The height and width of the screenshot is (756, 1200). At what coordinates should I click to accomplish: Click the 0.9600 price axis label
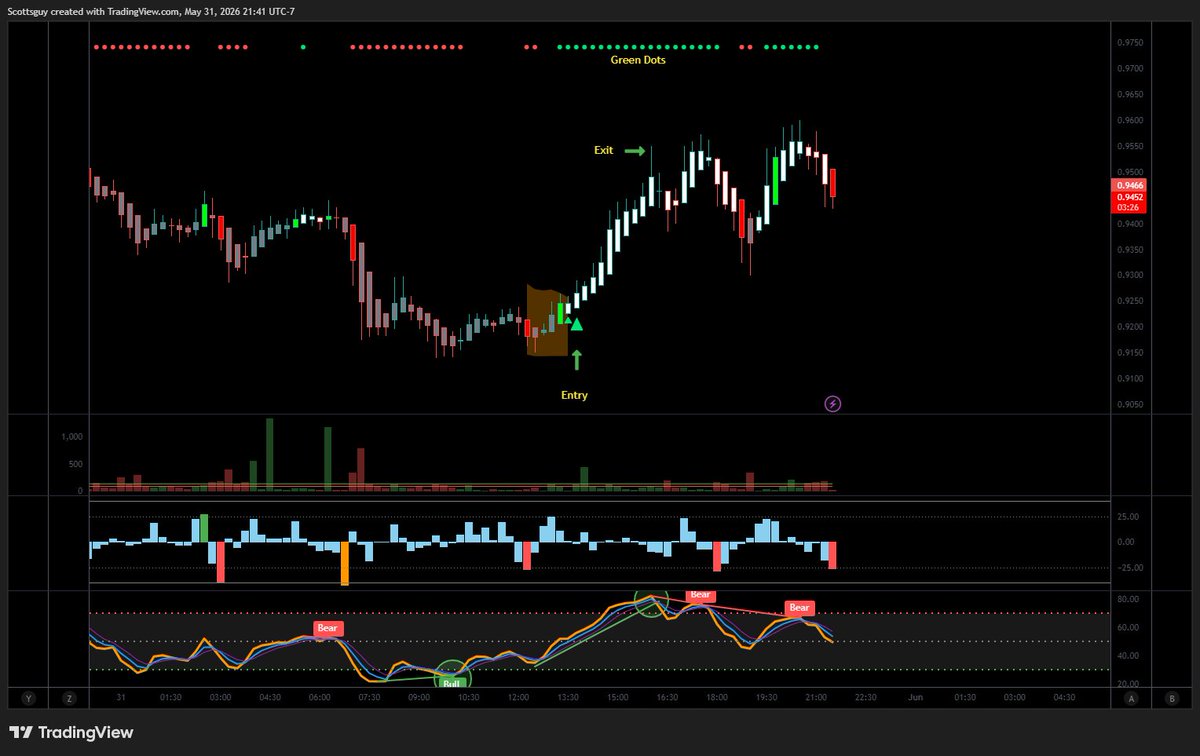click(1131, 120)
